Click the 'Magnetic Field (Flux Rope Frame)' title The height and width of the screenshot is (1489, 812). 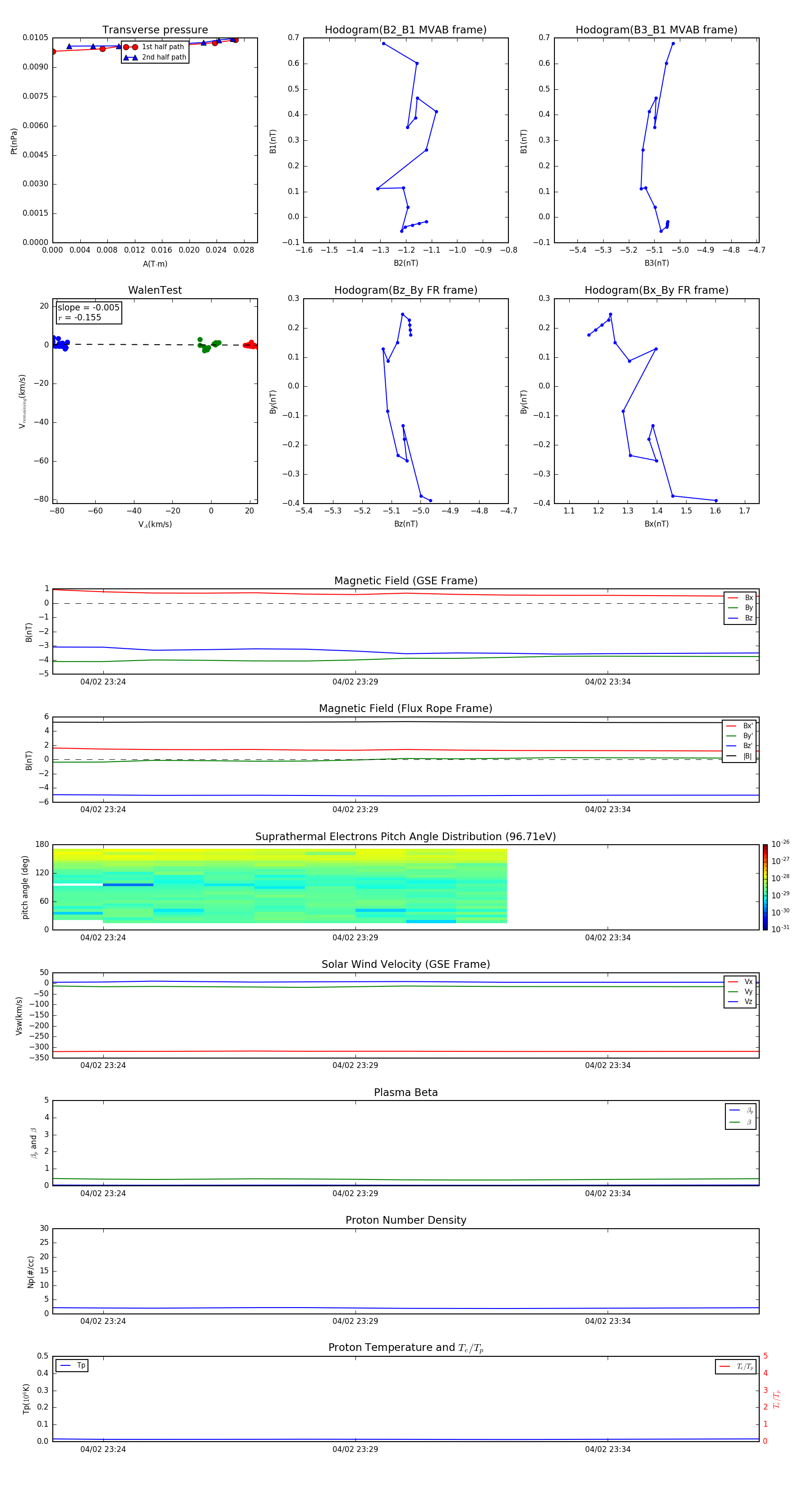point(406,708)
